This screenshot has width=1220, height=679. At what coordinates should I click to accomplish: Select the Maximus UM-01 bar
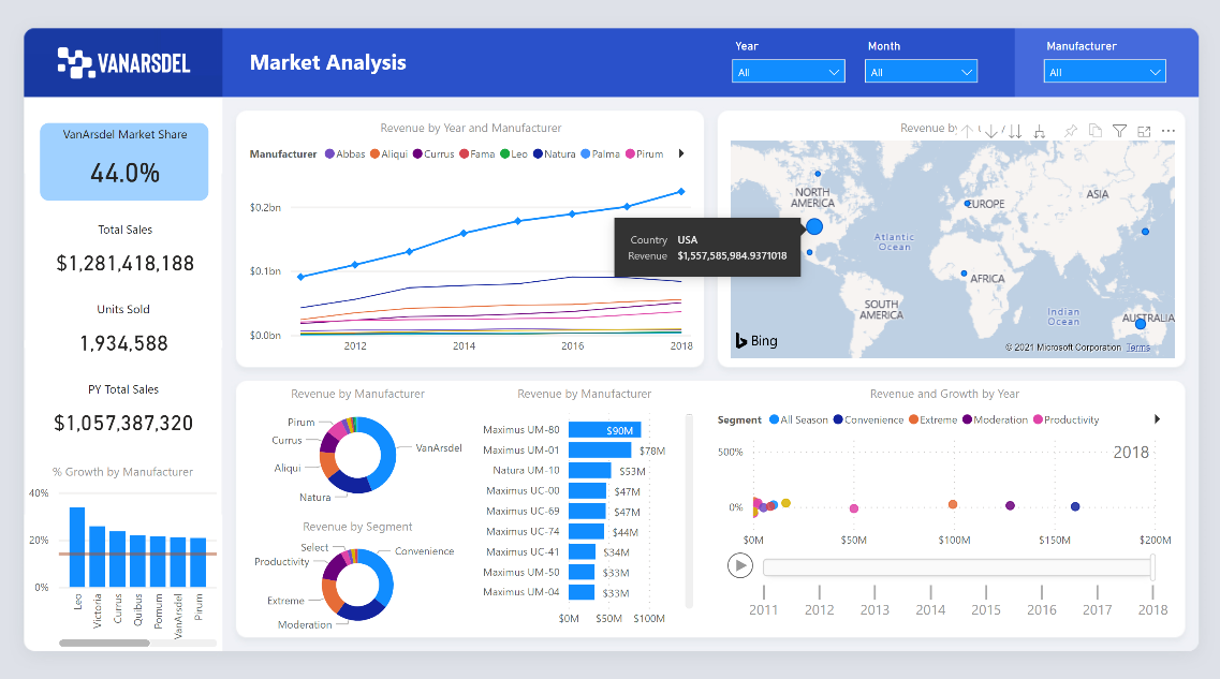pos(599,450)
